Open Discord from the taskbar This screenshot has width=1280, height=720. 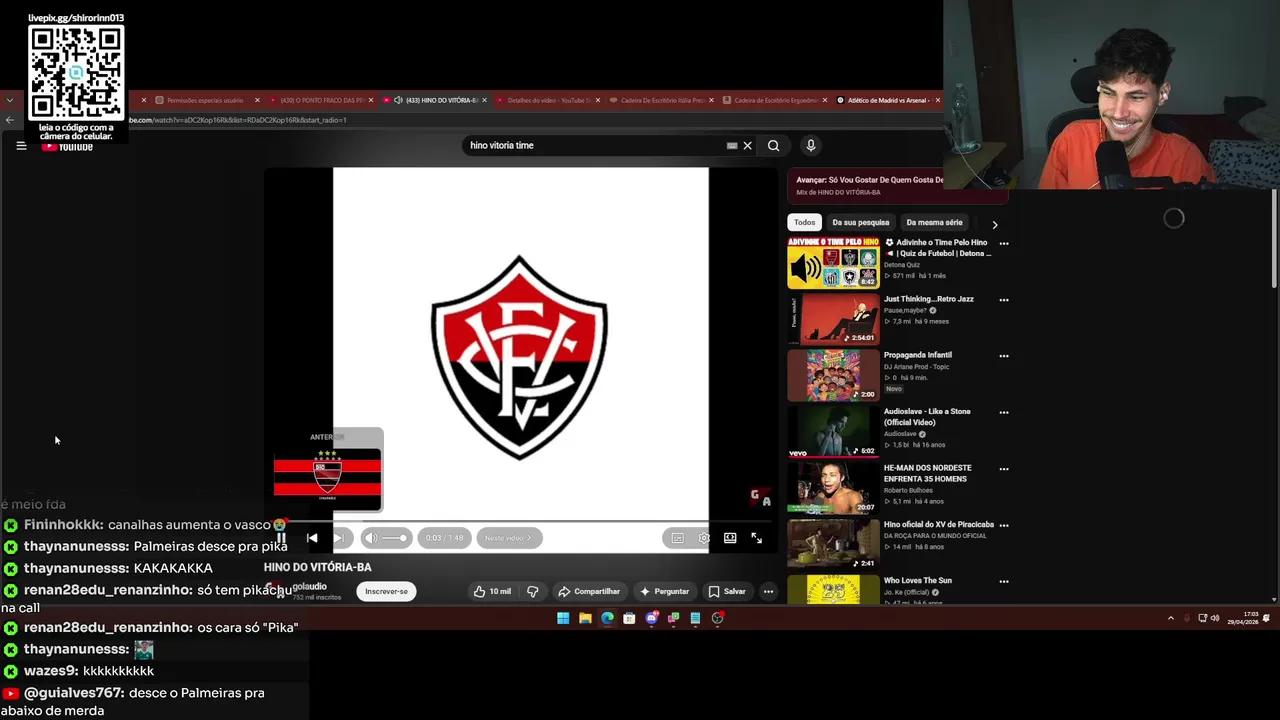651,618
